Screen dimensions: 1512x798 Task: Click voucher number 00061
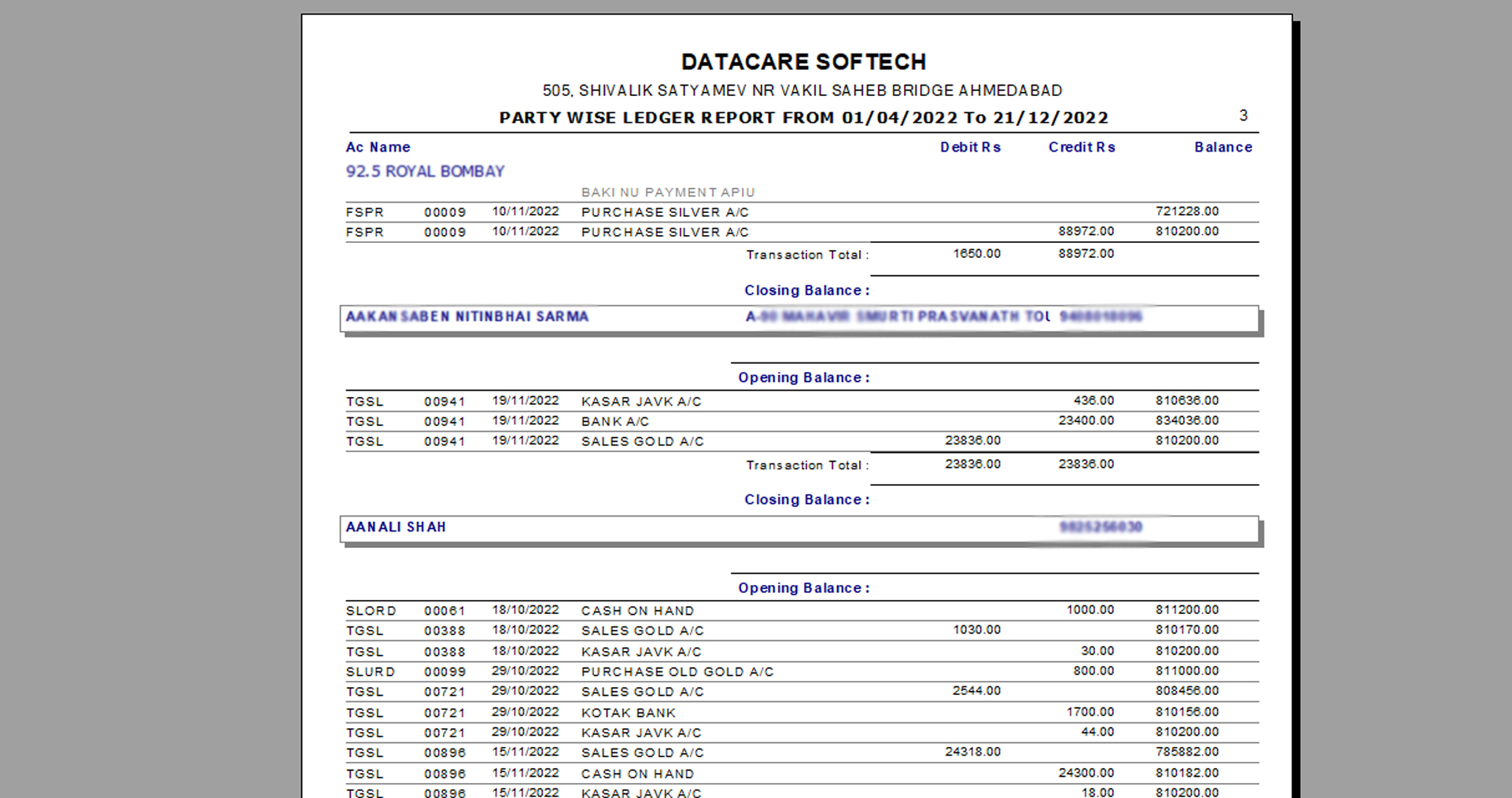click(444, 611)
